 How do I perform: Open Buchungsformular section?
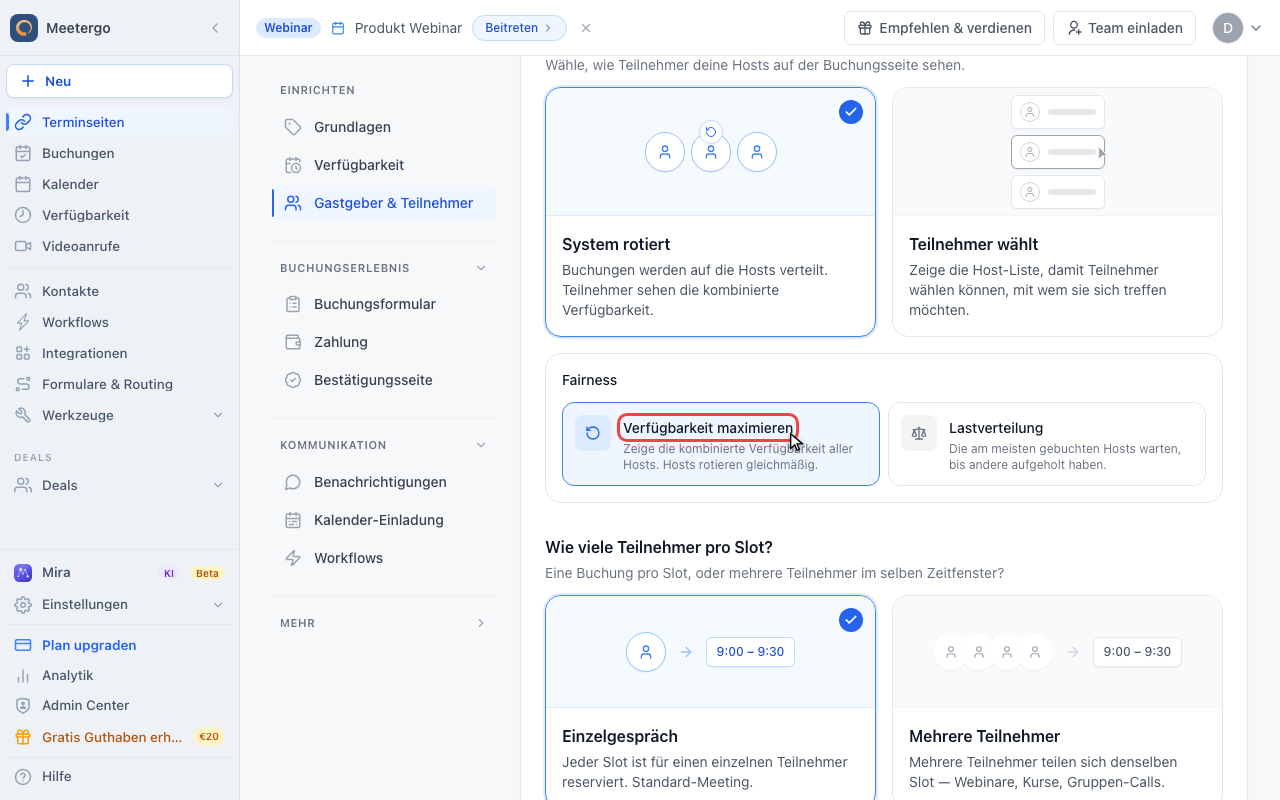pos(384,304)
